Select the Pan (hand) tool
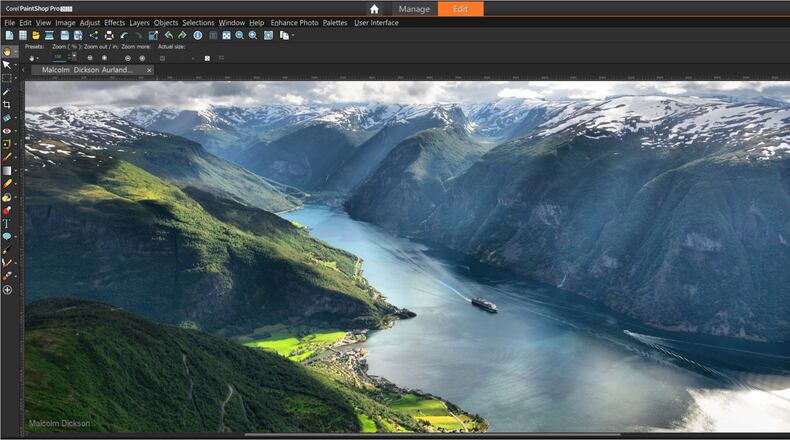This screenshot has width=790, height=440. [7, 52]
